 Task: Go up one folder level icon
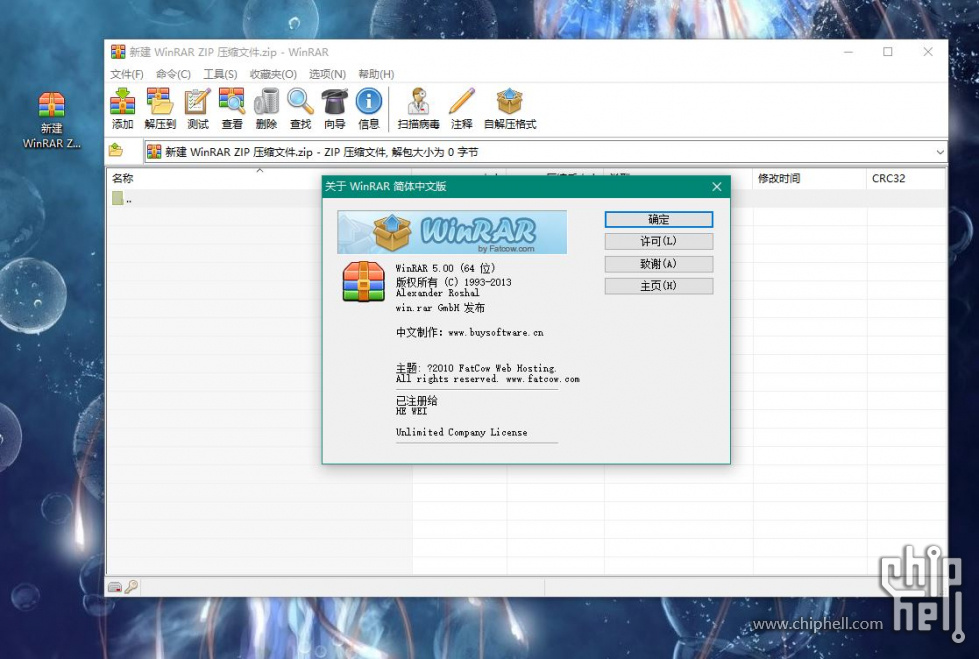pos(116,151)
